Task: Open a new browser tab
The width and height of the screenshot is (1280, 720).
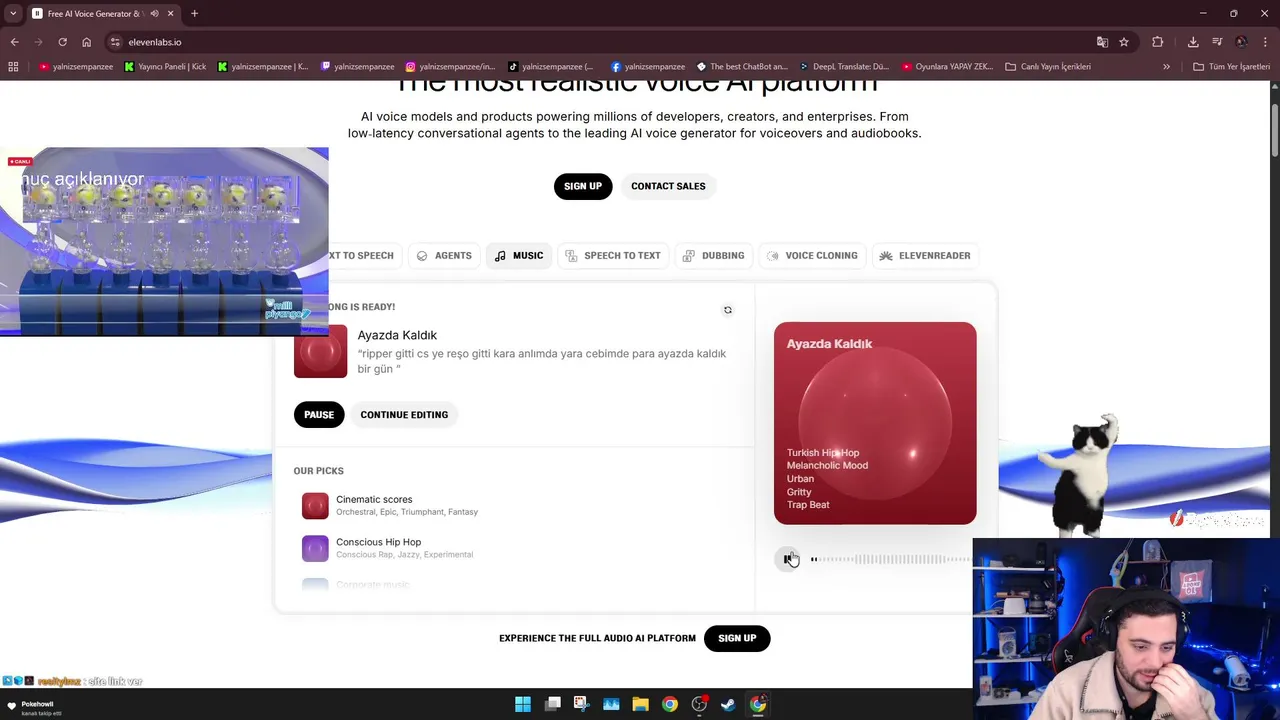Action: pyautogui.click(x=194, y=14)
